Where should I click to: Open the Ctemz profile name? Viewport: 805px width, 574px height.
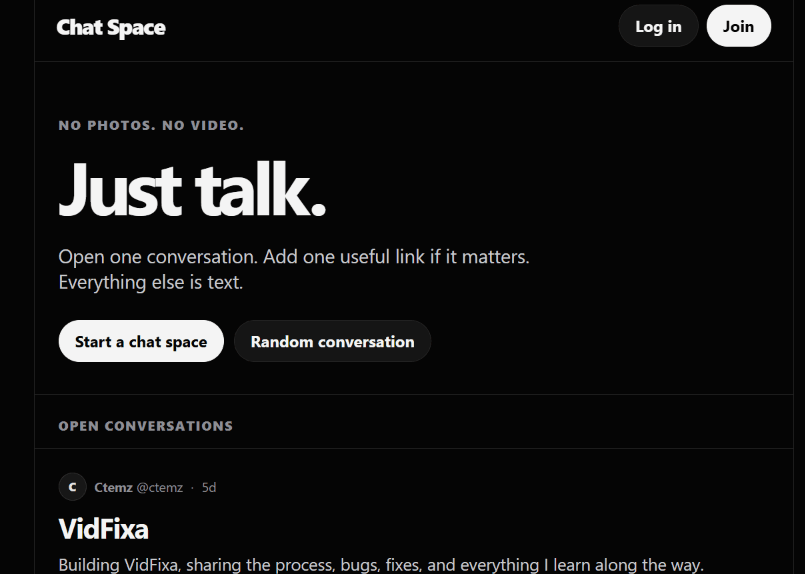coord(113,487)
